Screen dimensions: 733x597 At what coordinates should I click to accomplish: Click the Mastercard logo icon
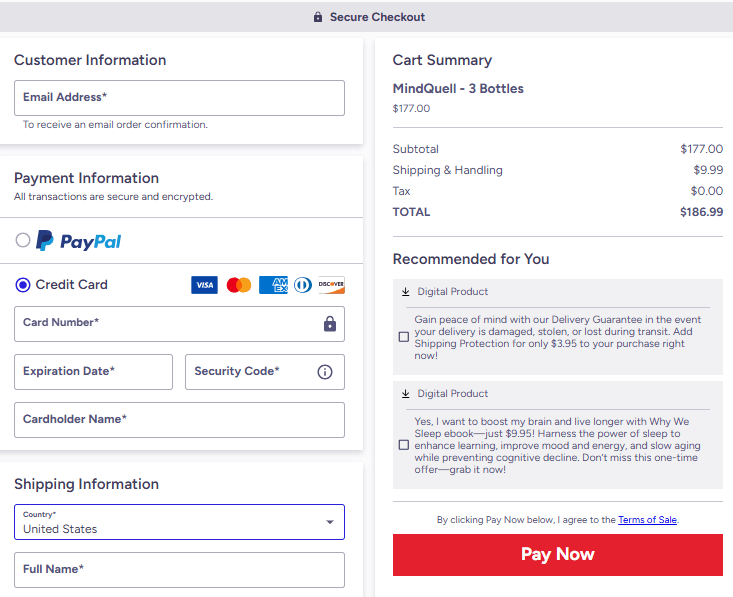tap(239, 285)
